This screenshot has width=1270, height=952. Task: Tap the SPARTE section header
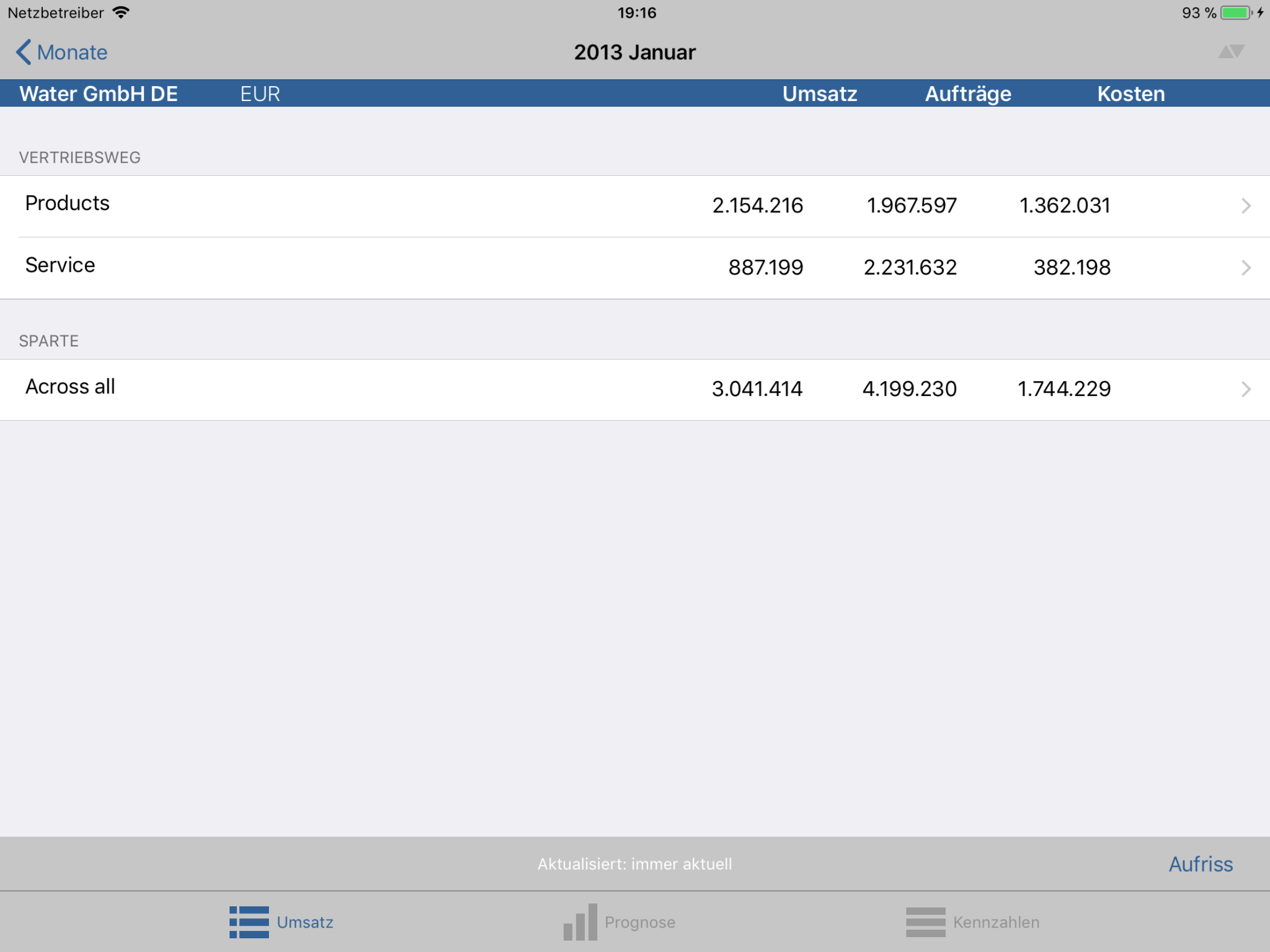tap(49, 341)
